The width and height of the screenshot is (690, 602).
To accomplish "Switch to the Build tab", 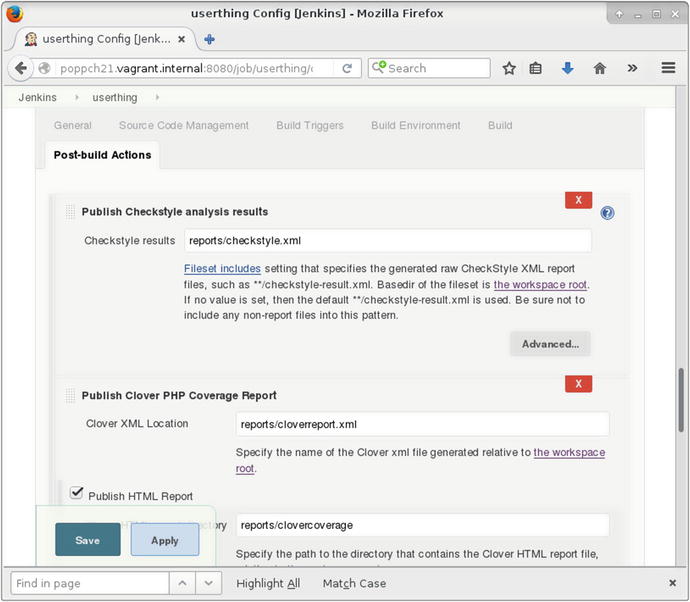I will point(500,125).
